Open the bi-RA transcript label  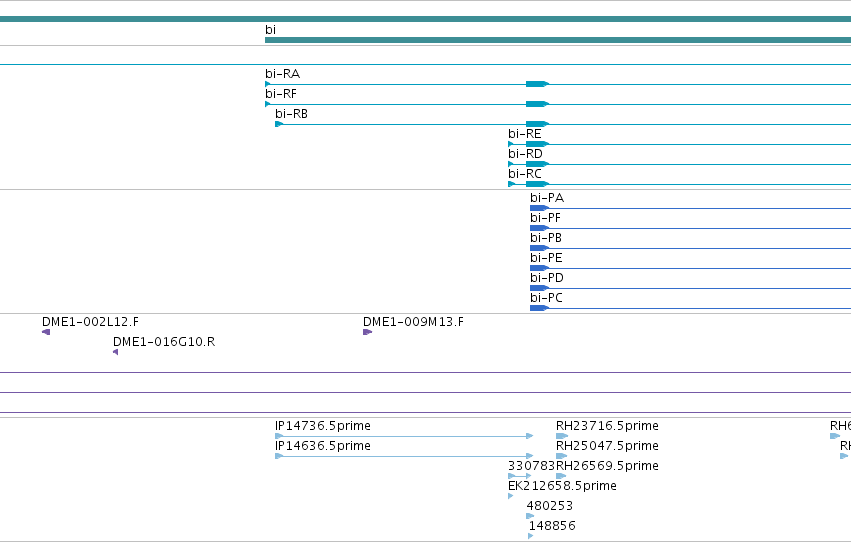282,74
